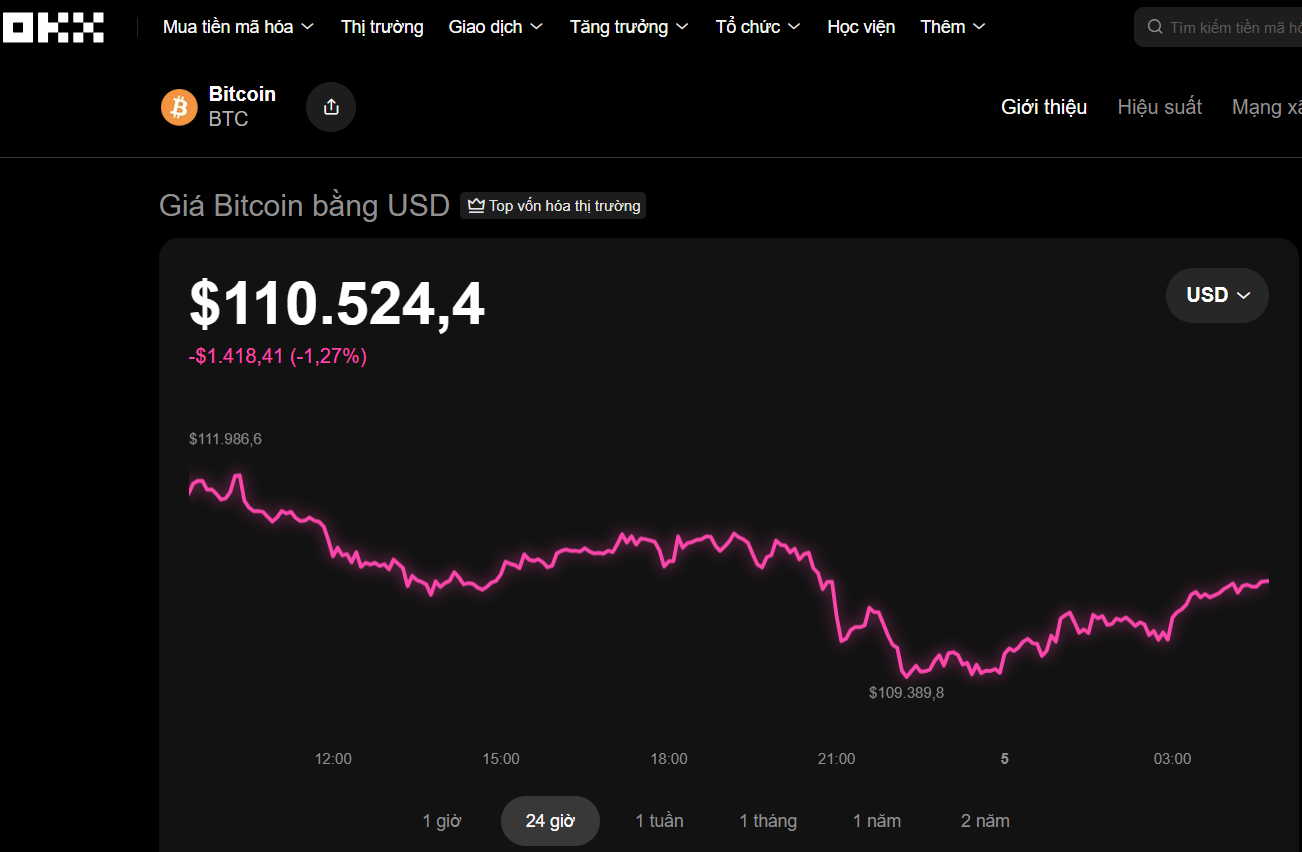Open the Thị trường menu item

pos(382,27)
